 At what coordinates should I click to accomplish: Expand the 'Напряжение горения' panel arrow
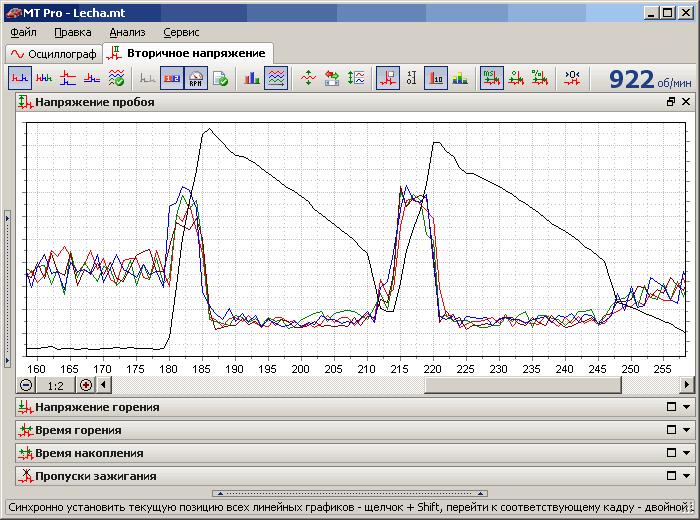click(686, 407)
